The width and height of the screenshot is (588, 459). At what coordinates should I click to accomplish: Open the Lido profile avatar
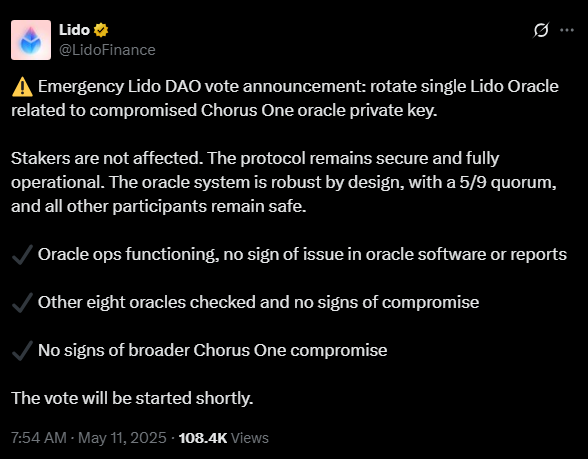[31, 40]
